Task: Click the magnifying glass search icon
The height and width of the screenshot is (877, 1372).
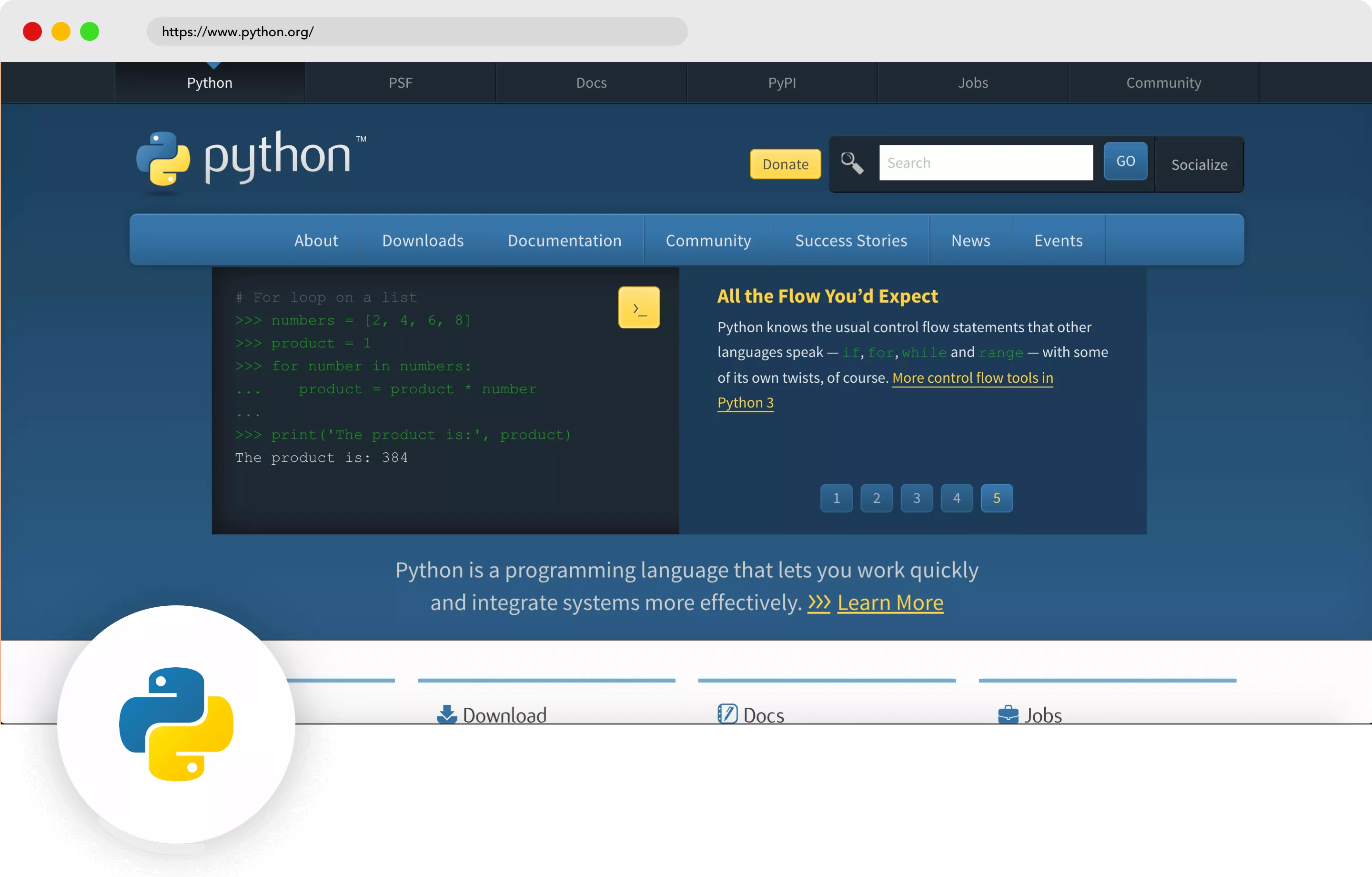Action: click(x=852, y=163)
